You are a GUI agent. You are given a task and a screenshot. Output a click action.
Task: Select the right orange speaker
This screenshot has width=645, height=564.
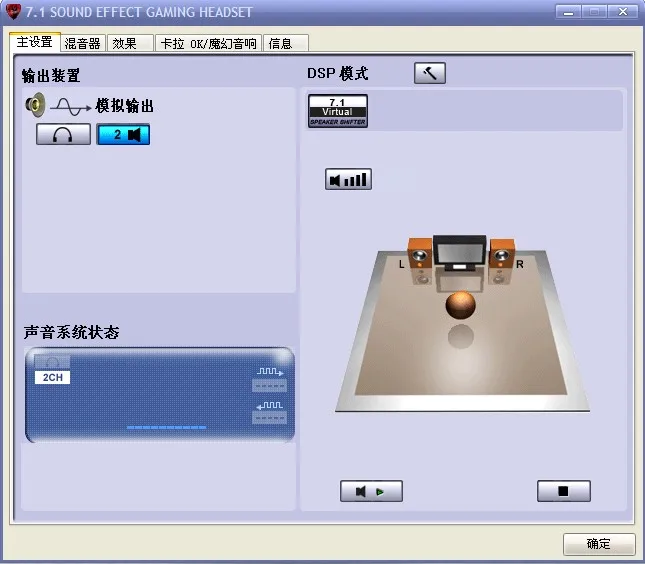coord(501,261)
